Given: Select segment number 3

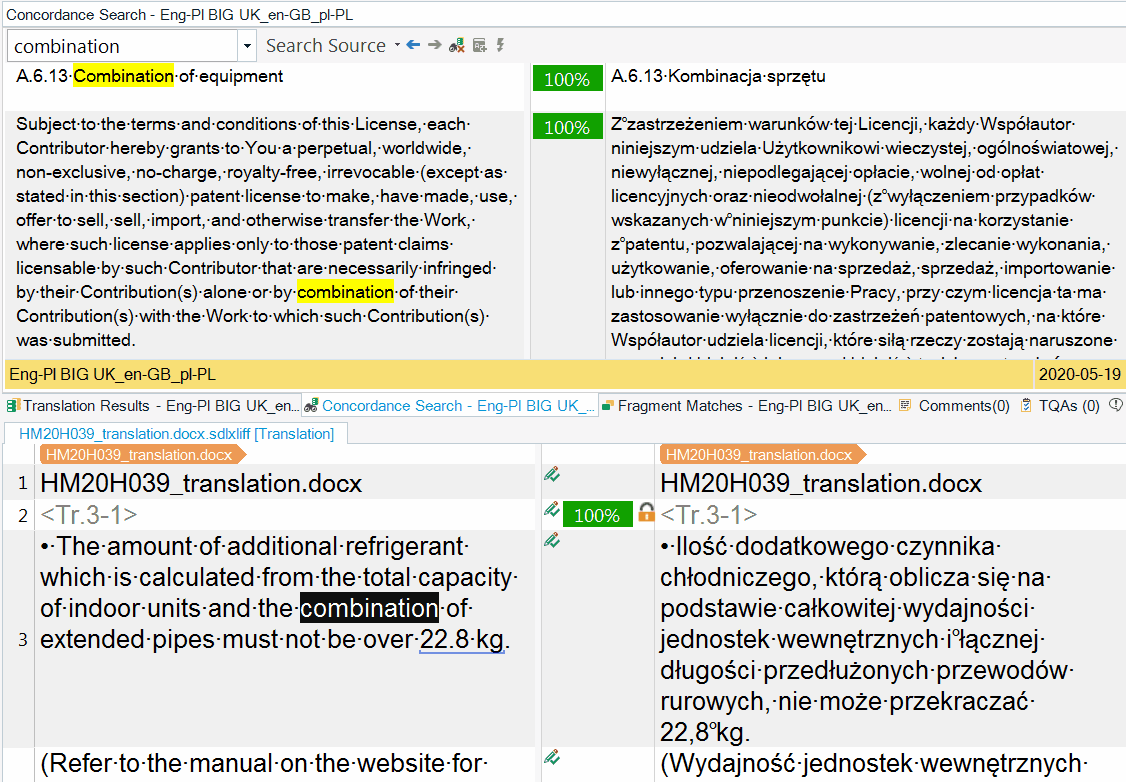Looking at the screenshot, I should coord(23,639).
